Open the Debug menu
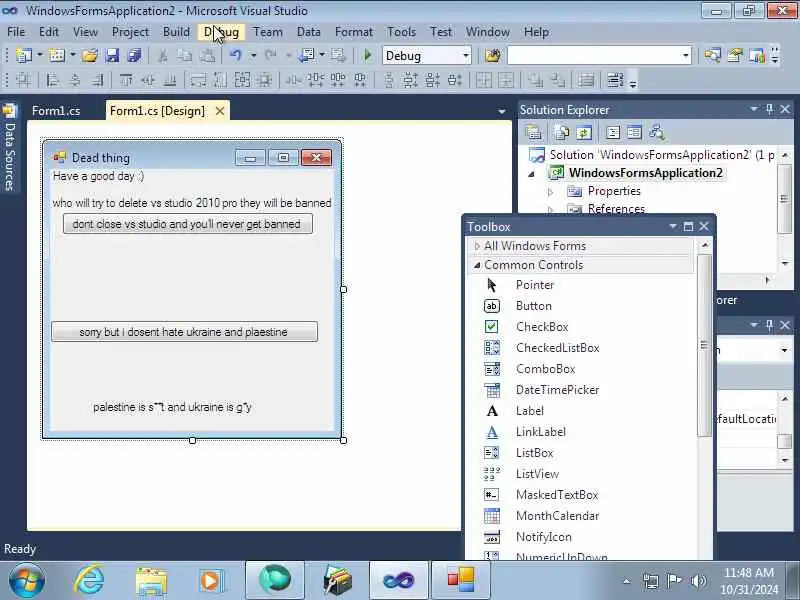This screenshot has width=800, height=600. pyautogui.click(x=221, y=32)
